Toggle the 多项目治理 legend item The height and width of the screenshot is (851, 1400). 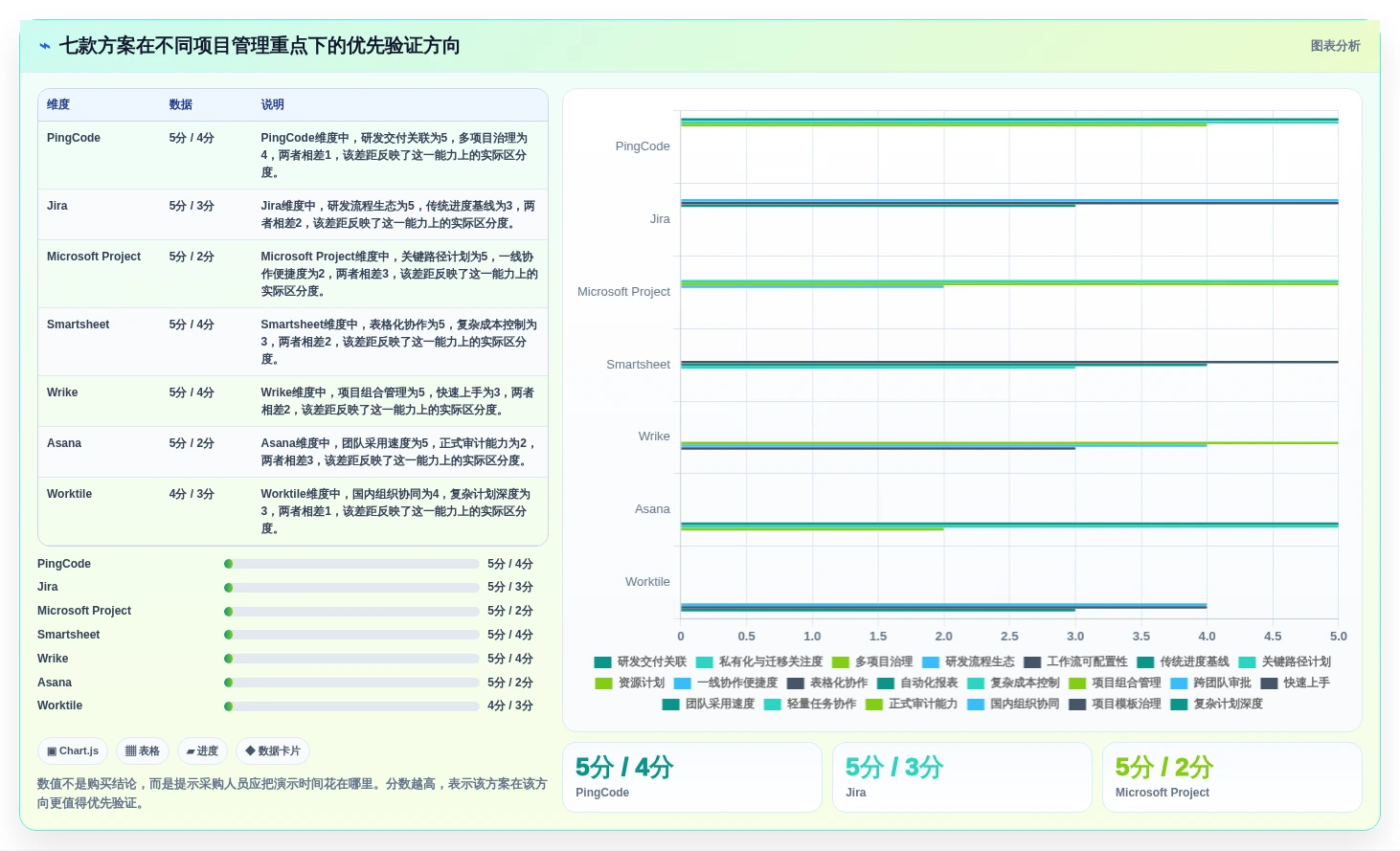(872, 661)
